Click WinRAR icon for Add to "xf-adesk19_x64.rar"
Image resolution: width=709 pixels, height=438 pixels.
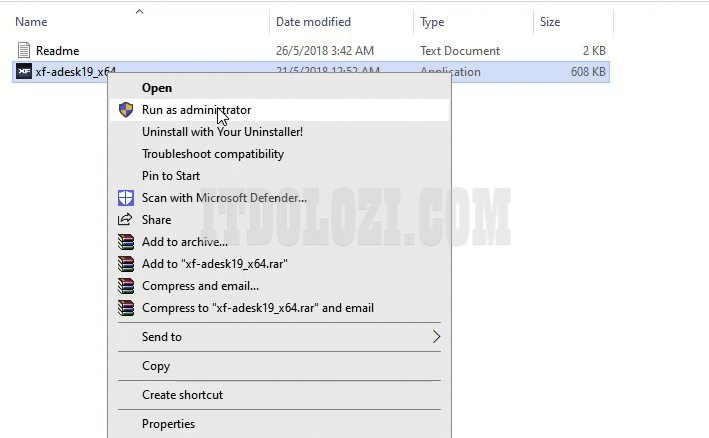(x=125, y=264)
